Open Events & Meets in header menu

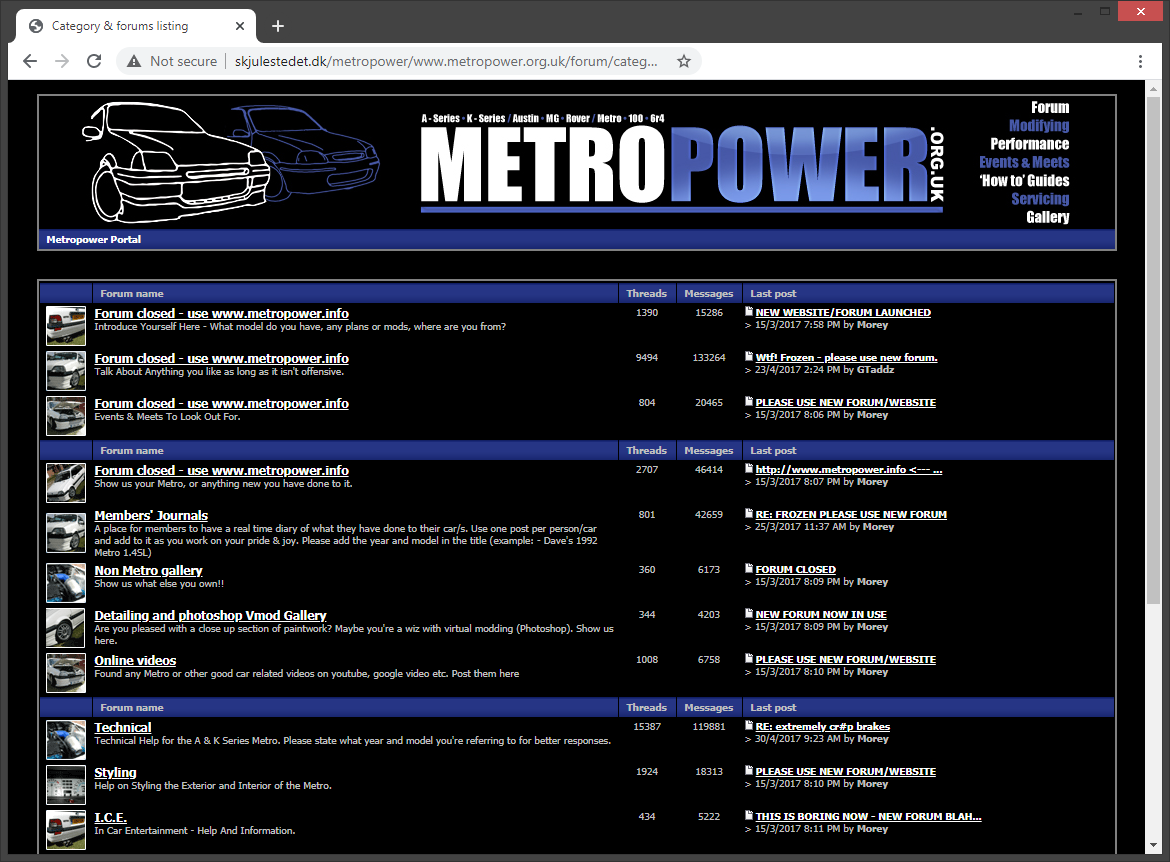[1024, 162]
